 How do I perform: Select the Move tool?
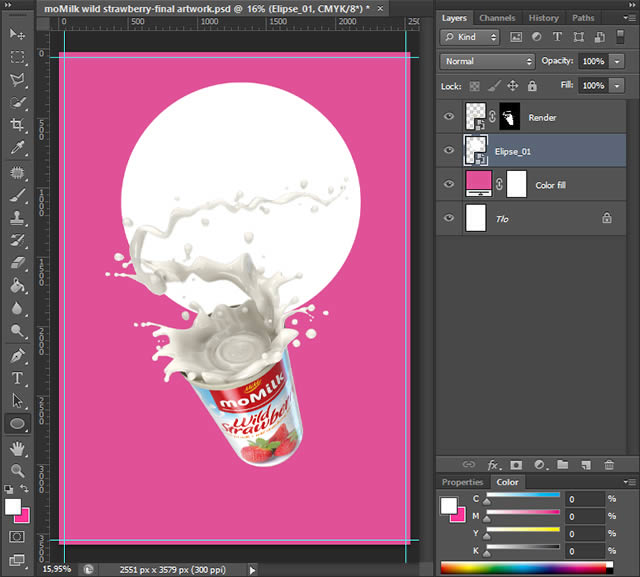(17, 34)
